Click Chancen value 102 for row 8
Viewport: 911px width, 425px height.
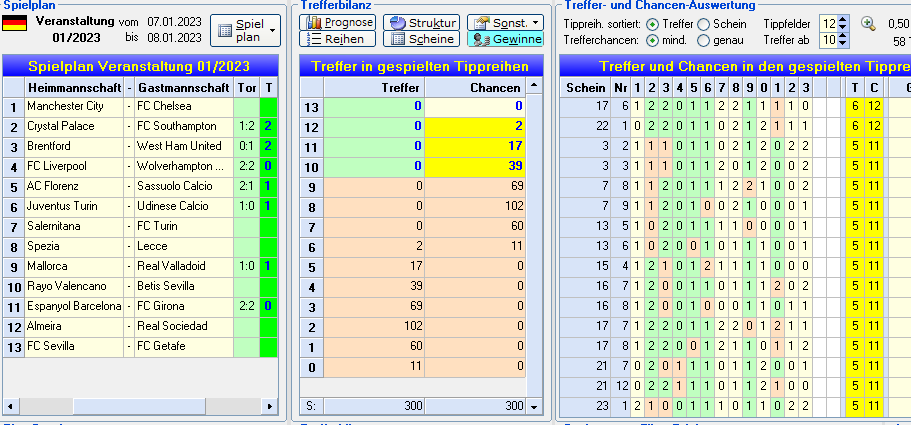tap(475, 206)
